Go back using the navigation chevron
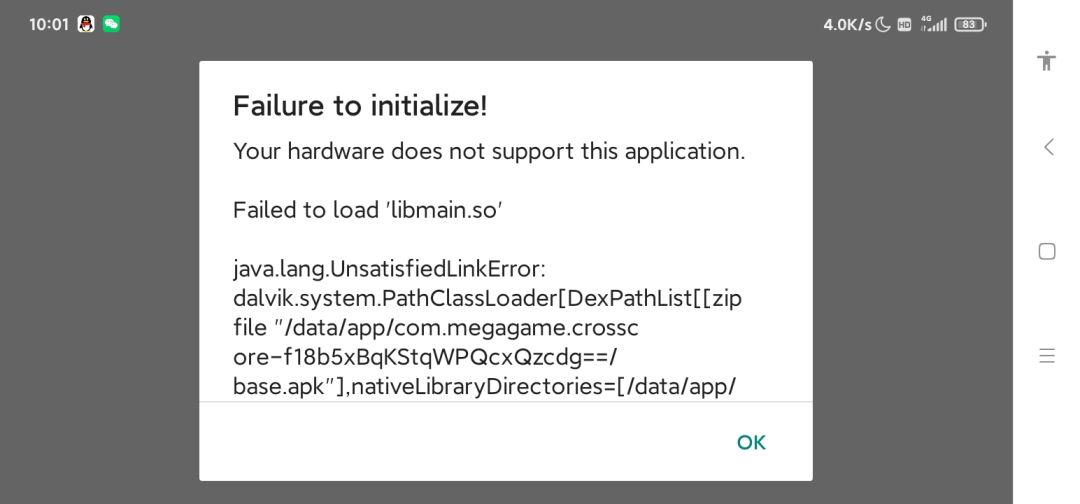This screenshot has height=504, width=1080. pyautogui.click(x=1048, y=147)
